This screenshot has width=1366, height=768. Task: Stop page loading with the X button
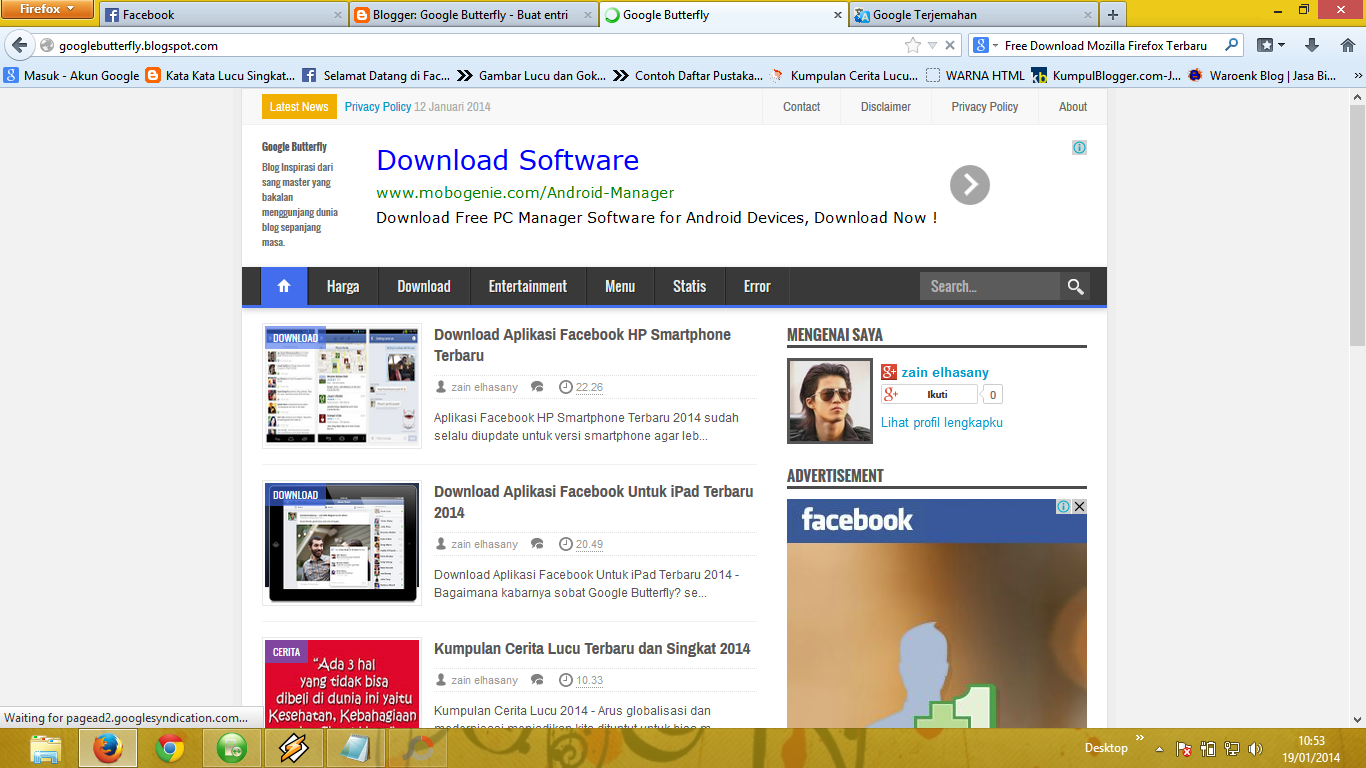tap(950, 45)
